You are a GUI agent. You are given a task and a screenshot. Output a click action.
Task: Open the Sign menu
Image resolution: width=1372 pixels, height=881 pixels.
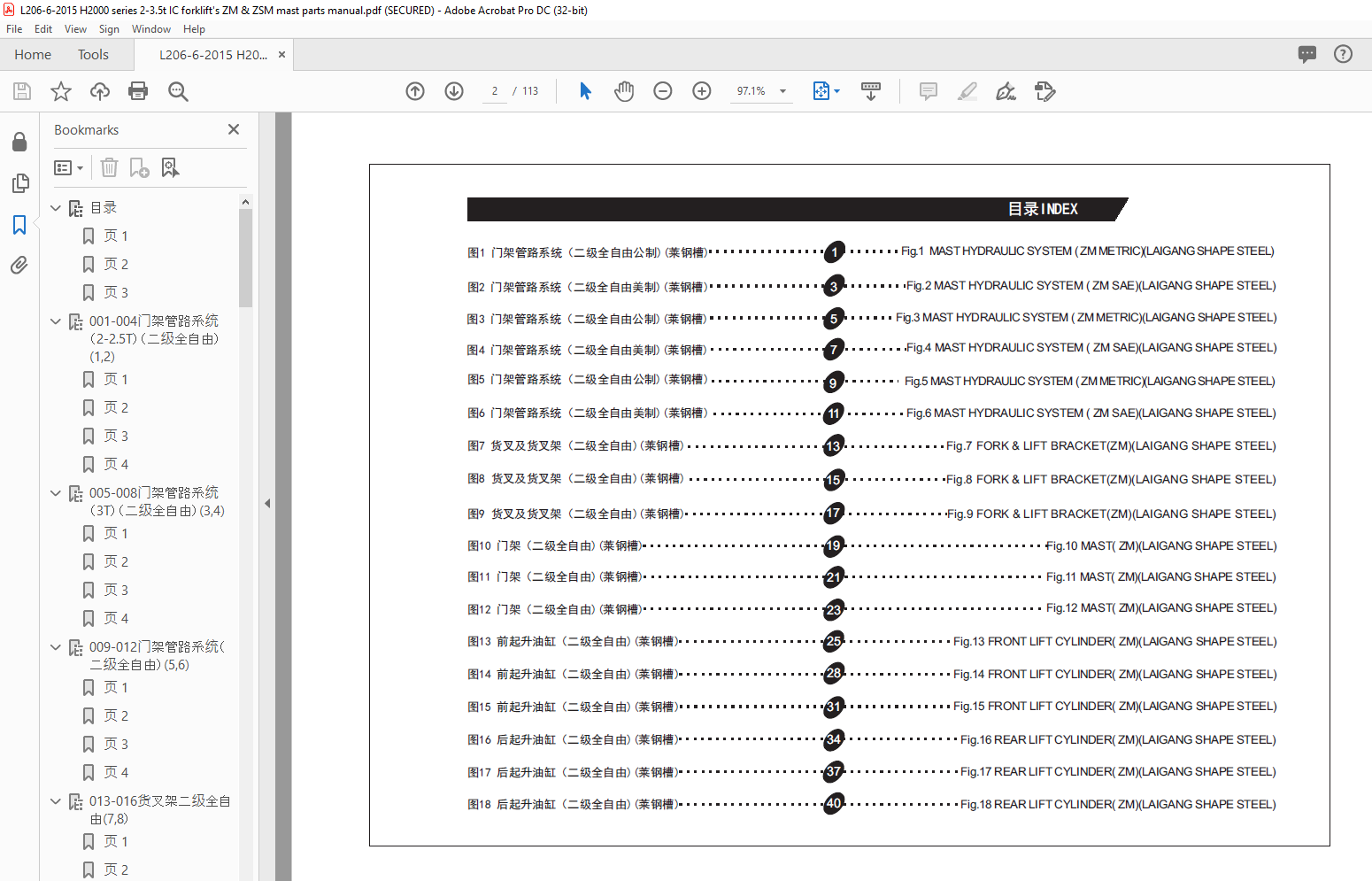(109, 29)
